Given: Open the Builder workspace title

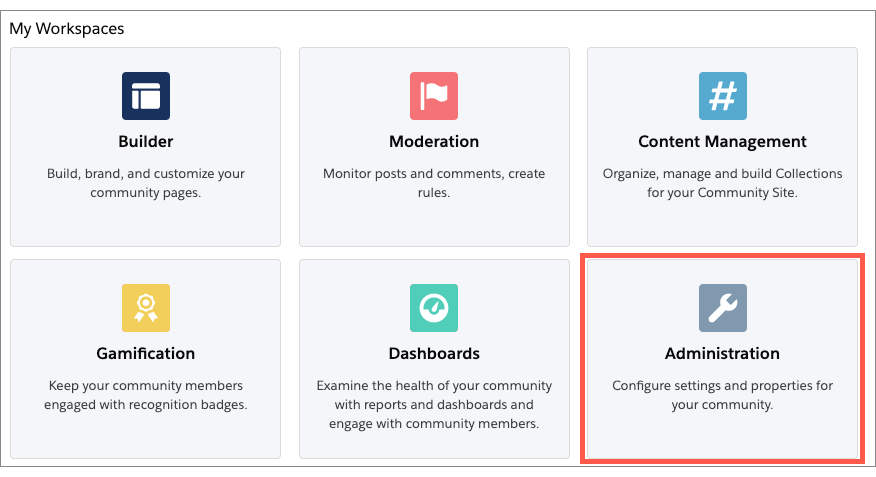Looking at the screenshot, I should click(x=146, y=141).
